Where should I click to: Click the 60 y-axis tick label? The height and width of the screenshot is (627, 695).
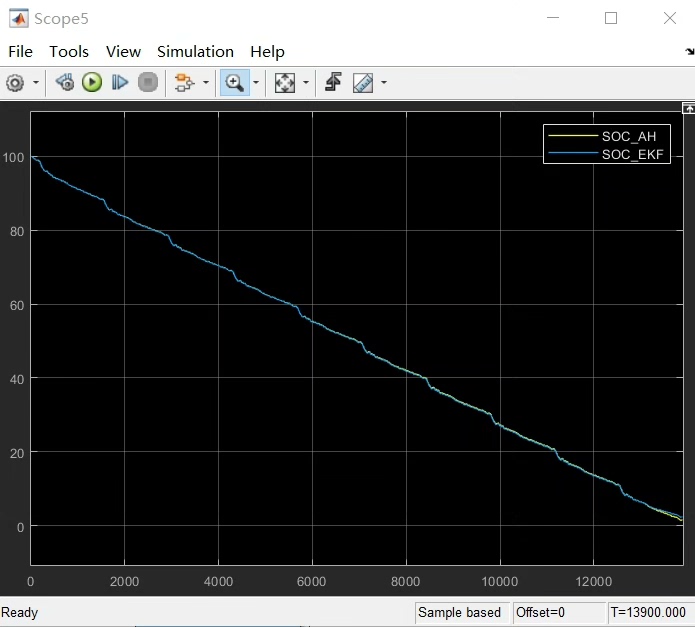tap(17, 305)
